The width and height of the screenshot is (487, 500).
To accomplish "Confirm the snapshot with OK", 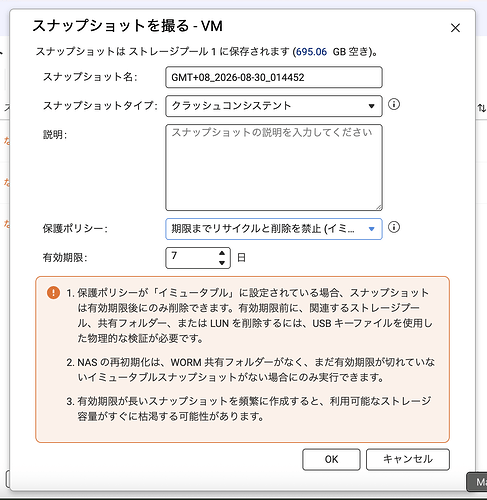I will coord(331,459).
